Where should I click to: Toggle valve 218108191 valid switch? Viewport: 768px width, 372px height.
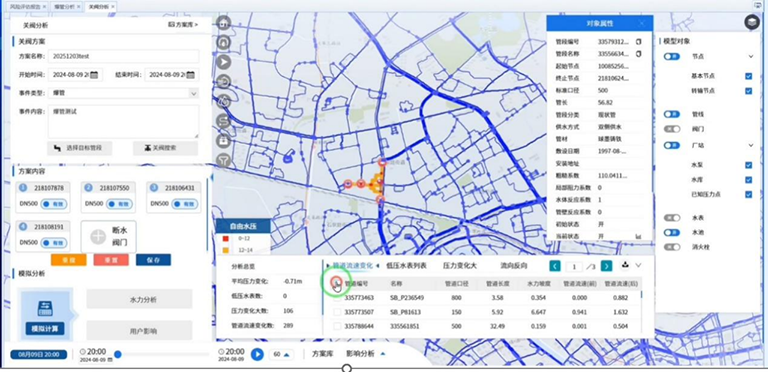click(x=54, y=242)
